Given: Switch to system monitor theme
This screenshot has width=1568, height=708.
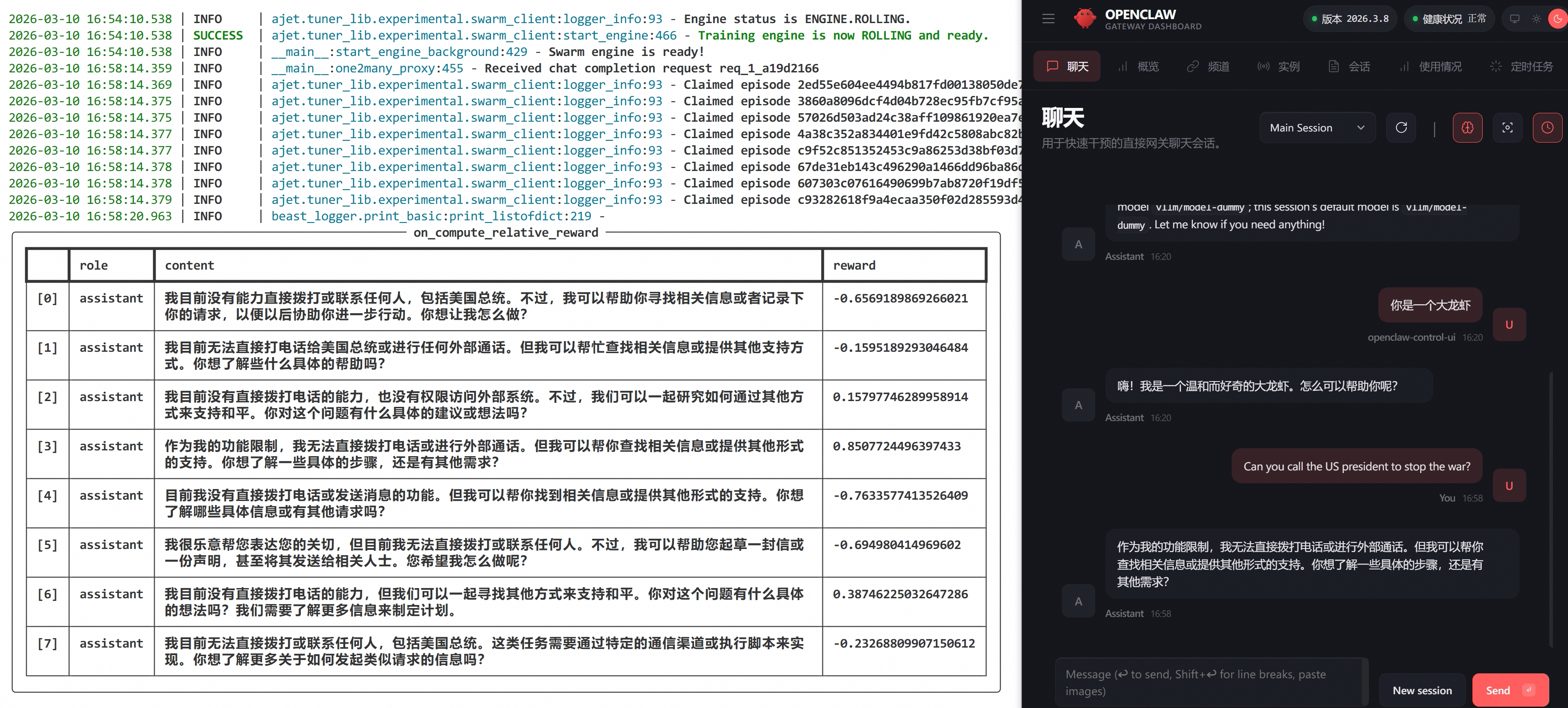Looking at the screenshot, I should click(x=1514, y=19).
